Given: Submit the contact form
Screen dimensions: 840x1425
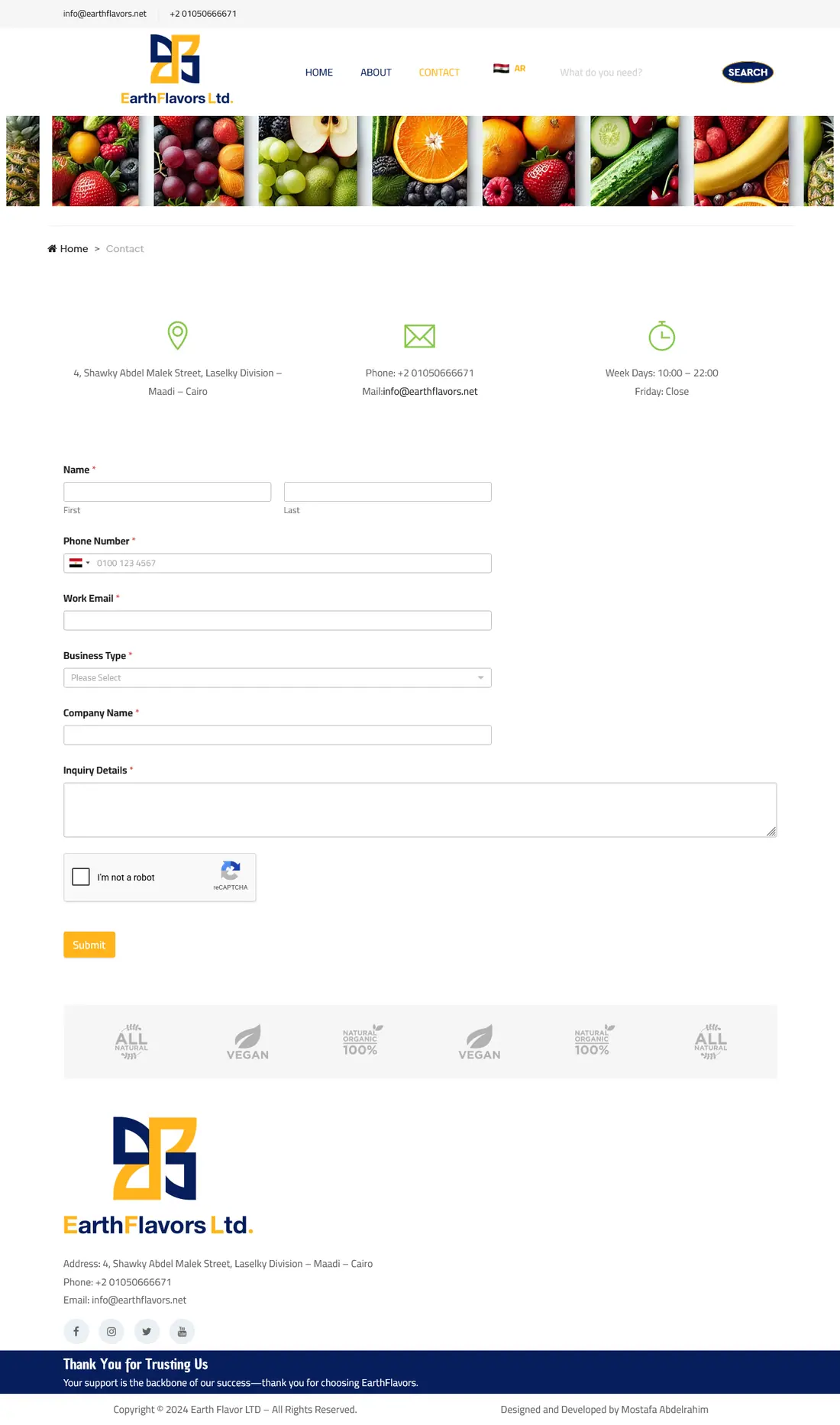Looking at the screenshot, I should (x=89, y=945).
